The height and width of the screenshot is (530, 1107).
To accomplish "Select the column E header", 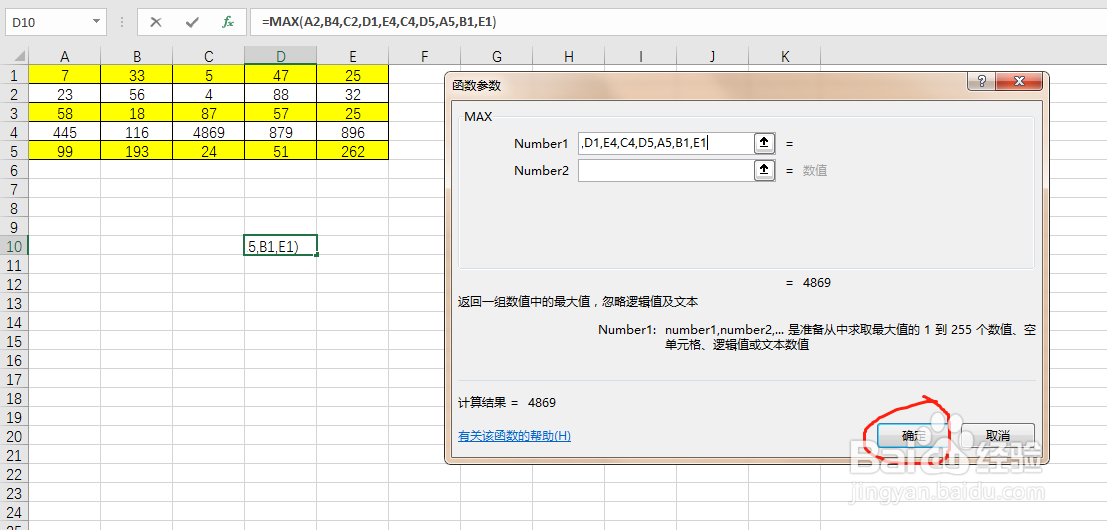I will pyautogui.click(x=353, y=56).
